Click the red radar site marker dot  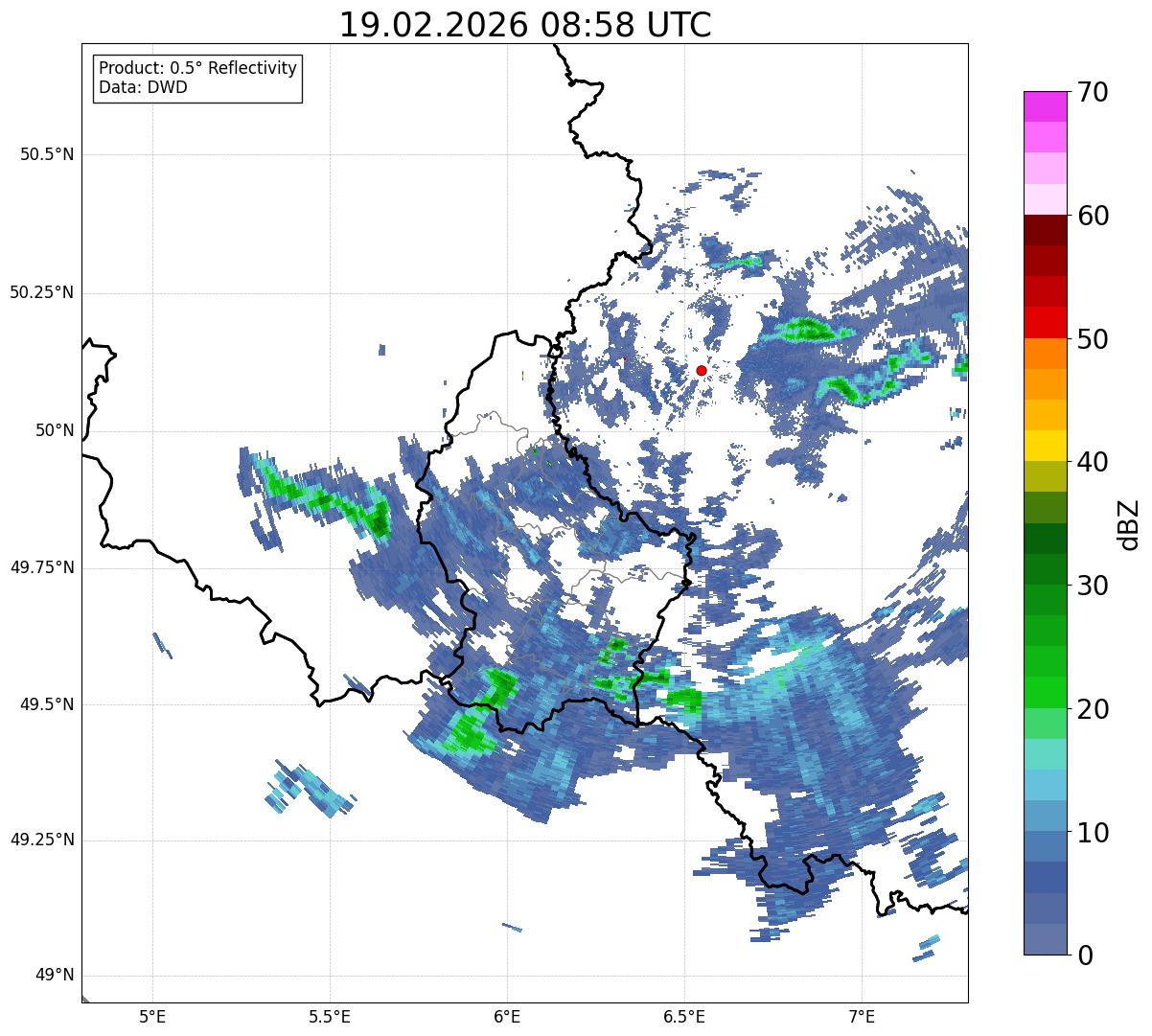click(x=702, y=370)
